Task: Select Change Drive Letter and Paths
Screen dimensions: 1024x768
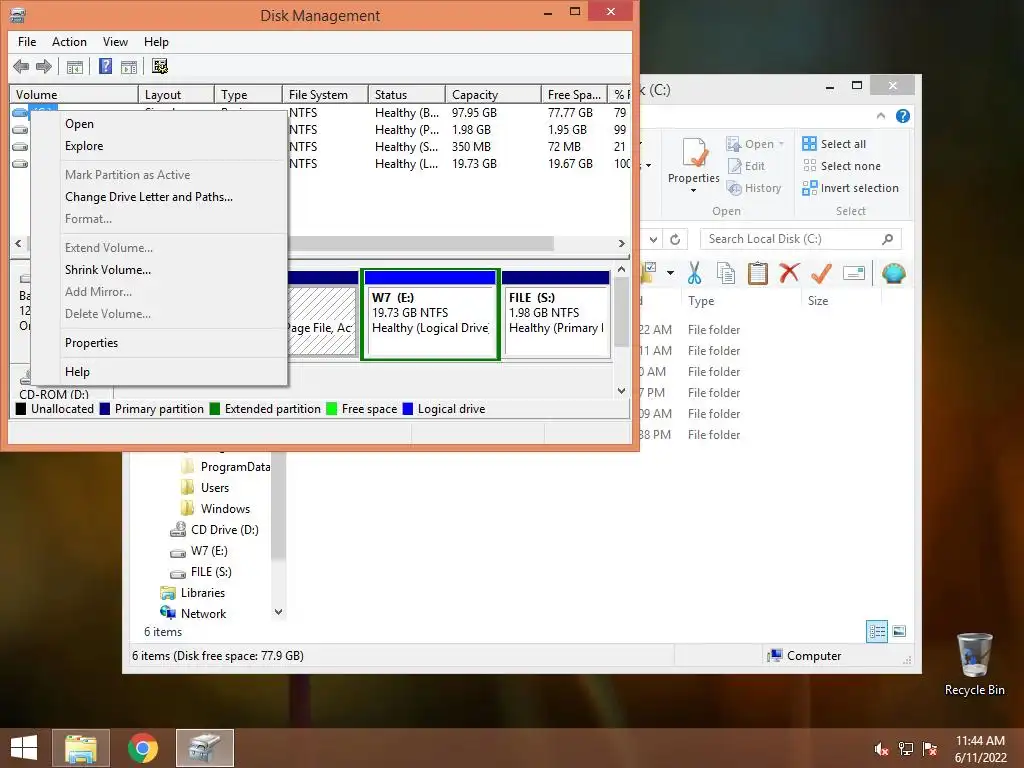Action: coord(159,197)
